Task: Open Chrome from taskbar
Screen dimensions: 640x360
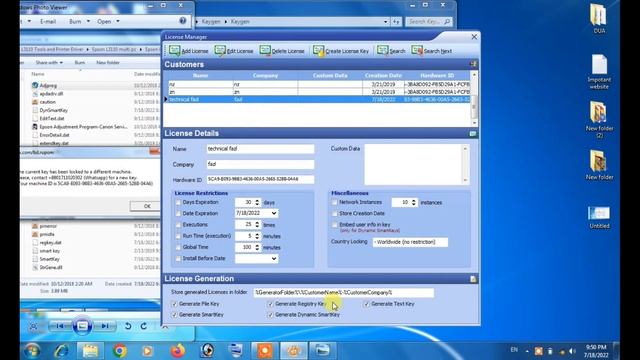Action: click(x=119, y=351)
